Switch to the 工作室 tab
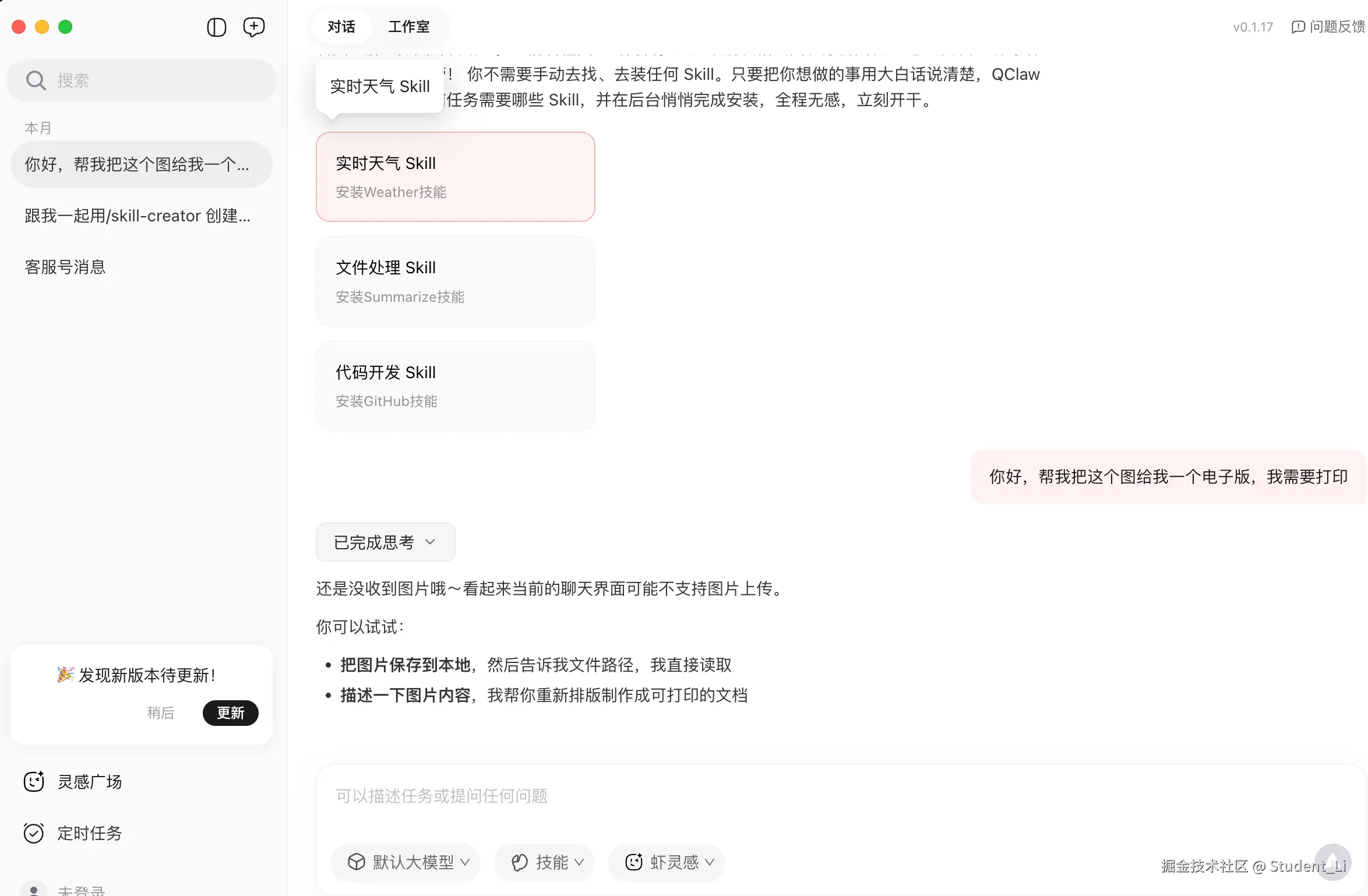This screenshot has height=896, width=1368. [408, 26]
